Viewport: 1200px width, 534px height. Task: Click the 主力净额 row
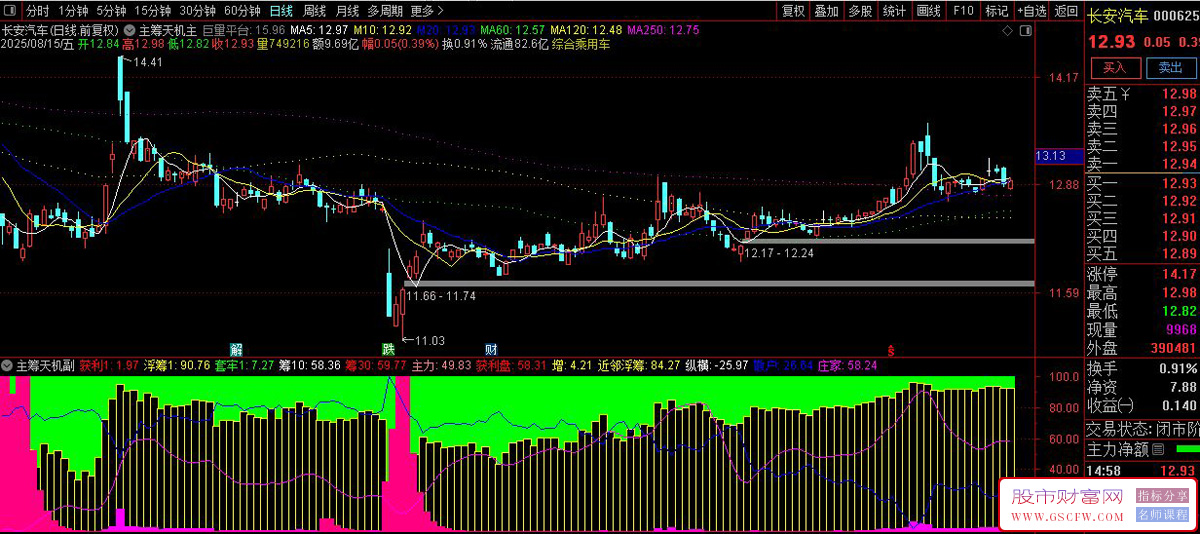click(1143, 450)
